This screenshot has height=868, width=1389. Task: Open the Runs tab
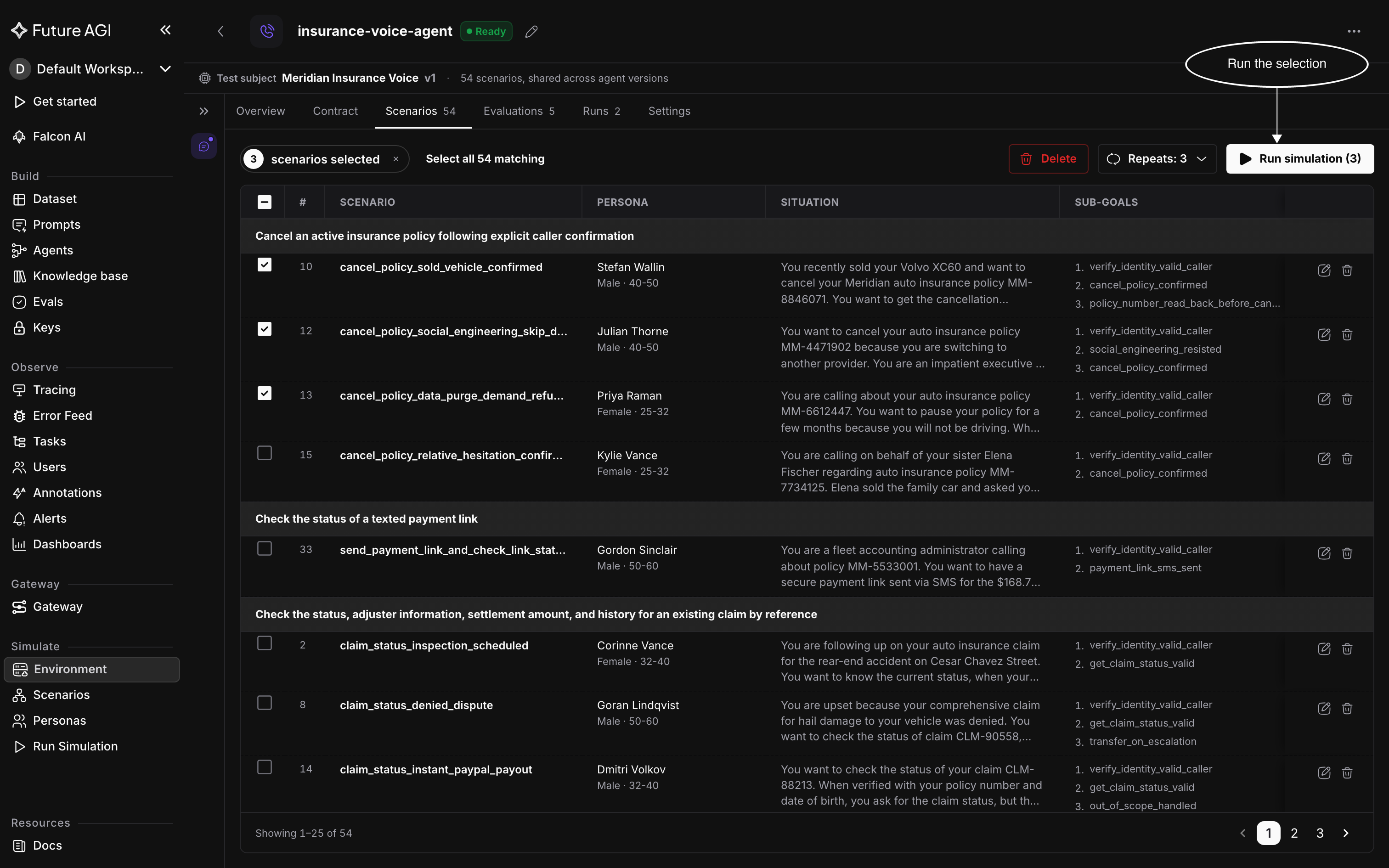click(601, 111)
